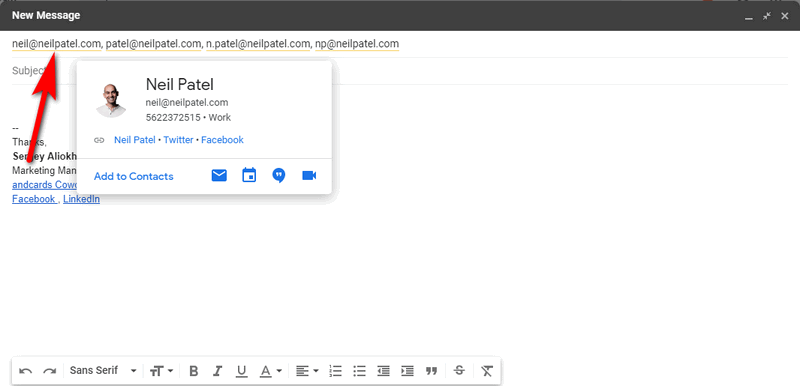Open the text size dropdown
Screen dimensions: 800x386
coord(162,371)
